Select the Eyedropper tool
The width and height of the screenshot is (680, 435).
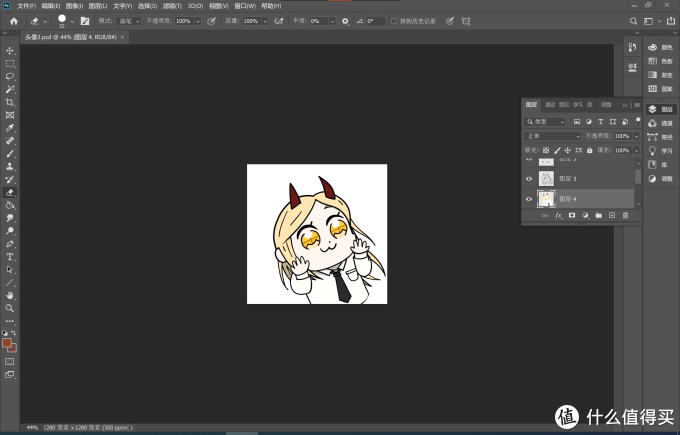pos(10,128)
